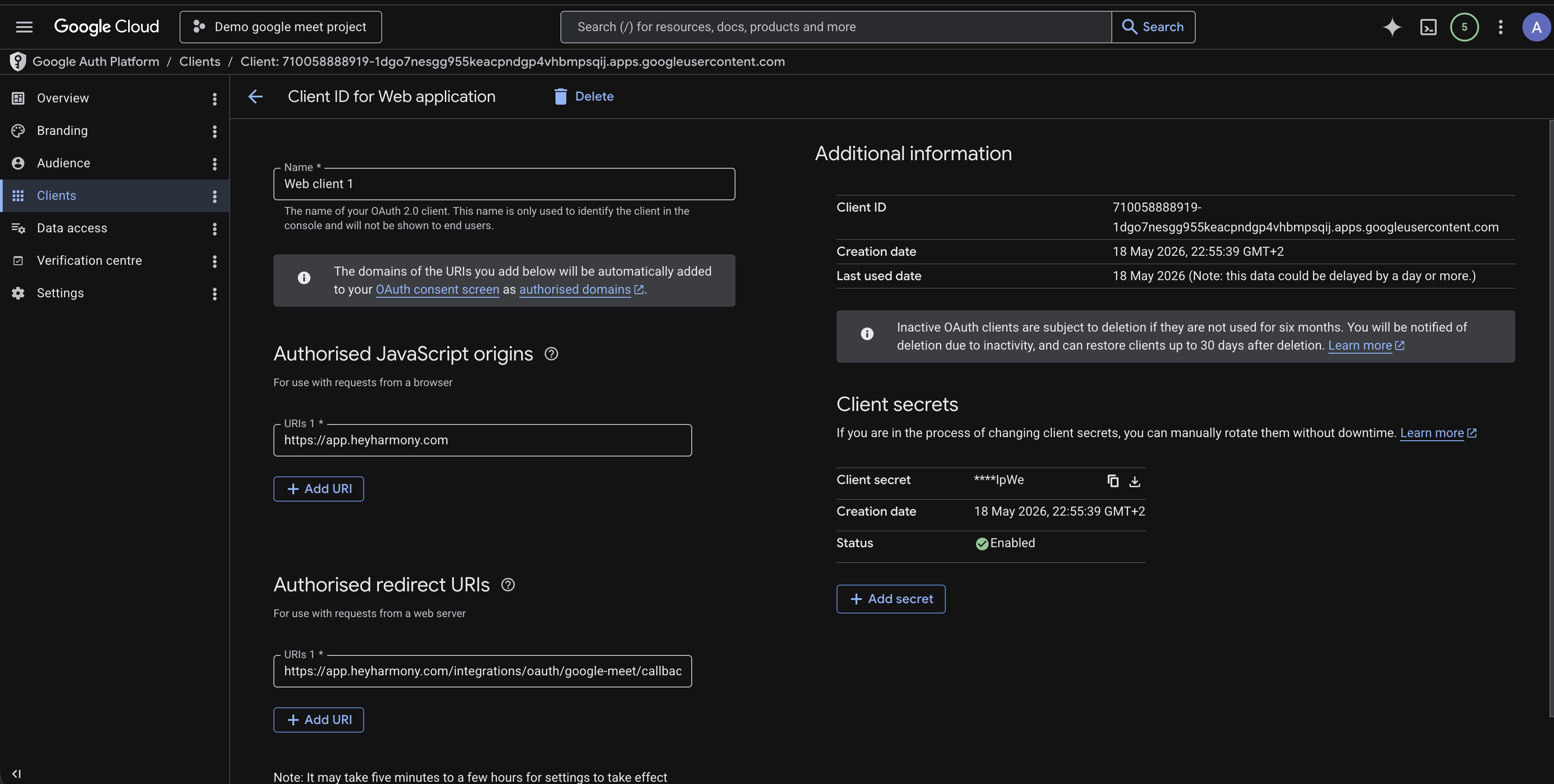
Task: Open the three-dot menu beside Branding
Action: coord(214,131)
